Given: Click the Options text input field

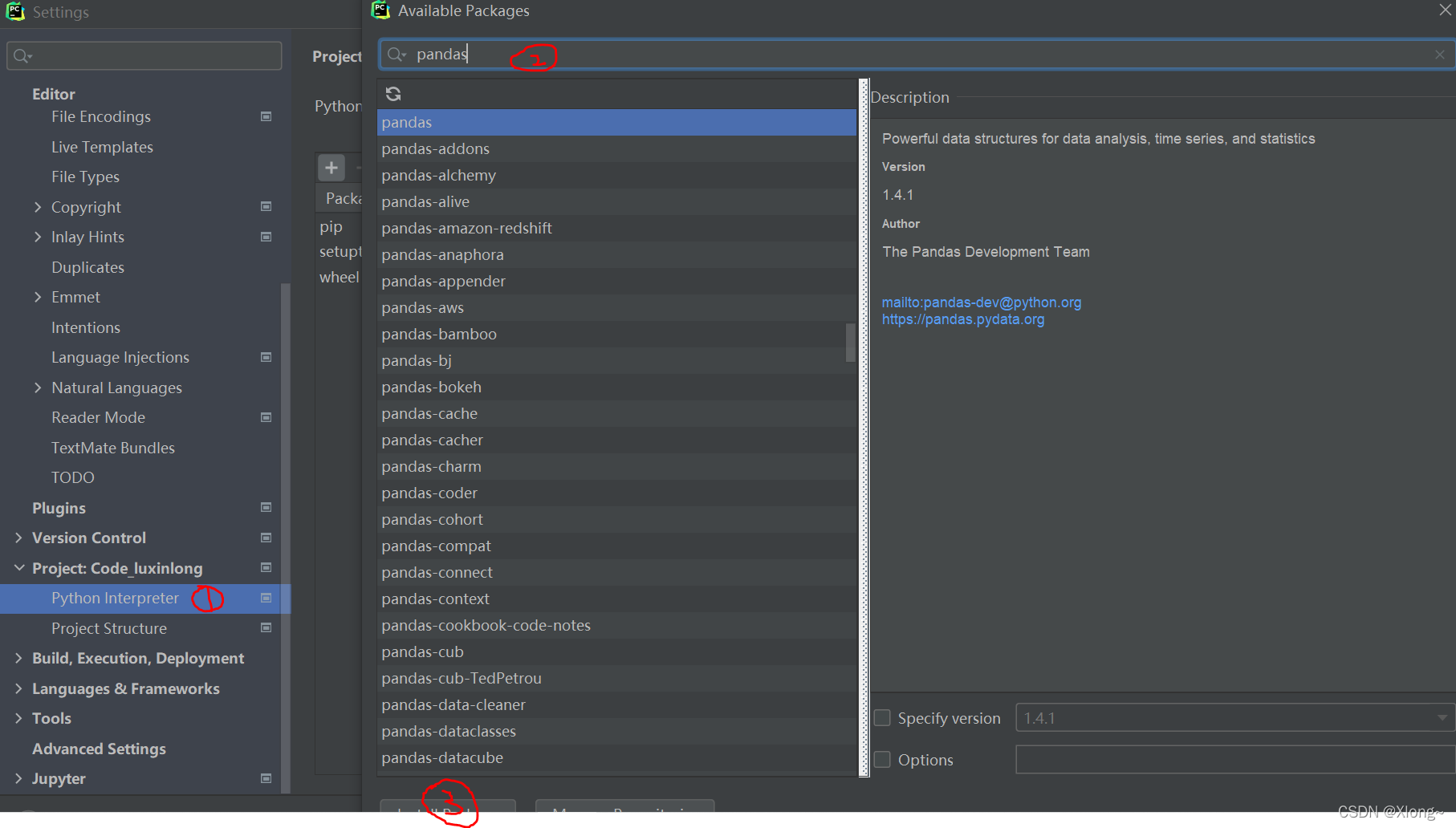Looking at the screenshot, I should click(x=1235, y=759).
